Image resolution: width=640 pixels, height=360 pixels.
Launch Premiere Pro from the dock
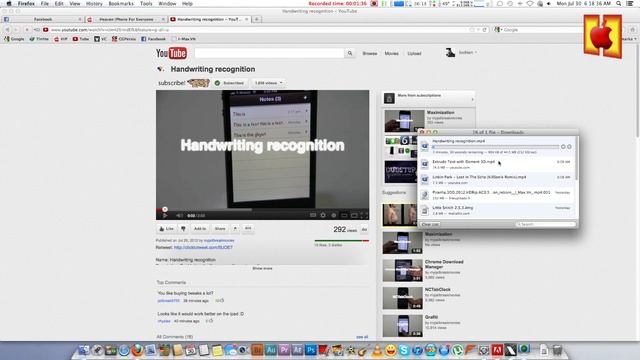[284, 350]
